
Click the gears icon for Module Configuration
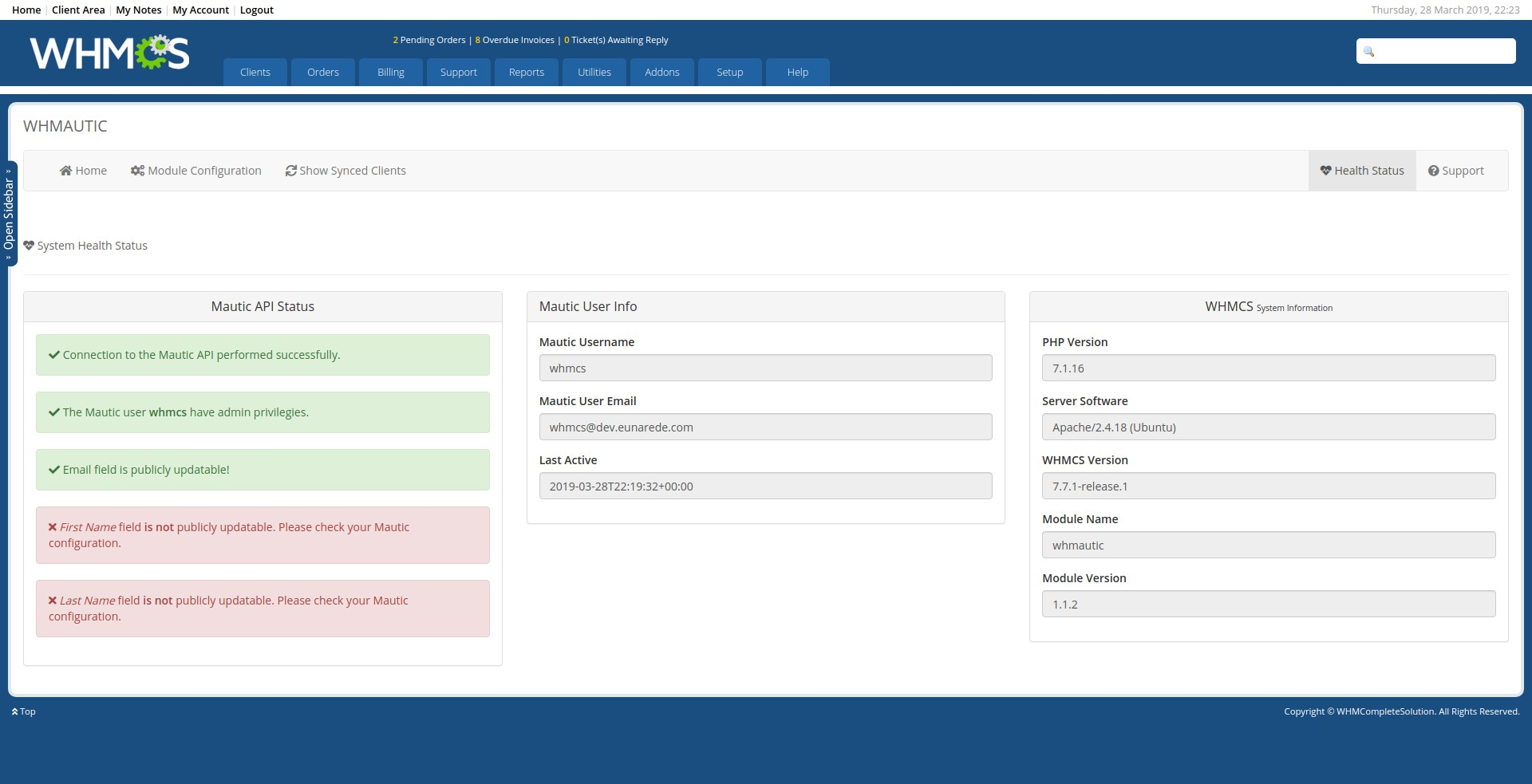[x=137, y=171]
